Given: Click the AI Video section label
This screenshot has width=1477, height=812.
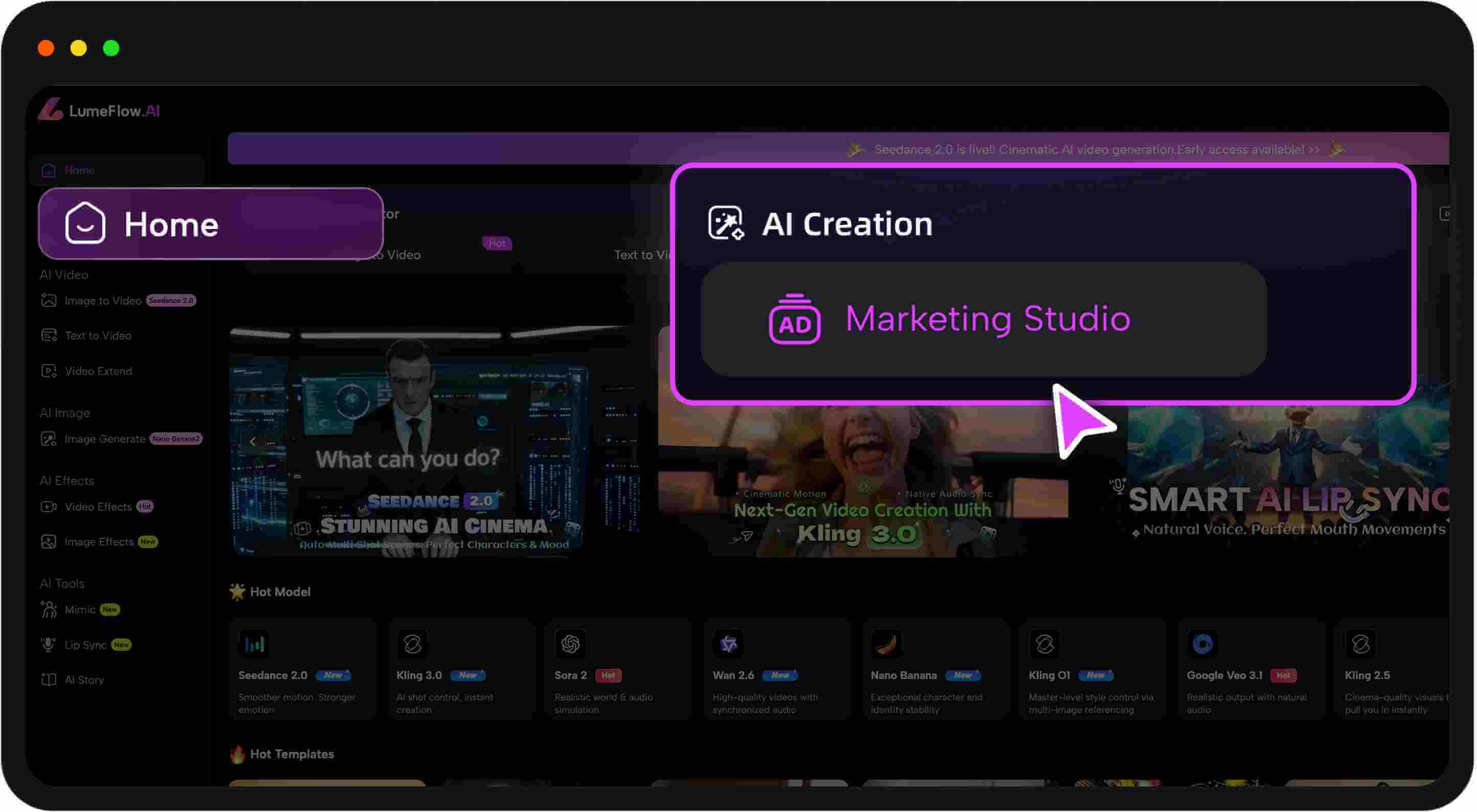Looking at the screenshot, I should [x=63, y=275].
